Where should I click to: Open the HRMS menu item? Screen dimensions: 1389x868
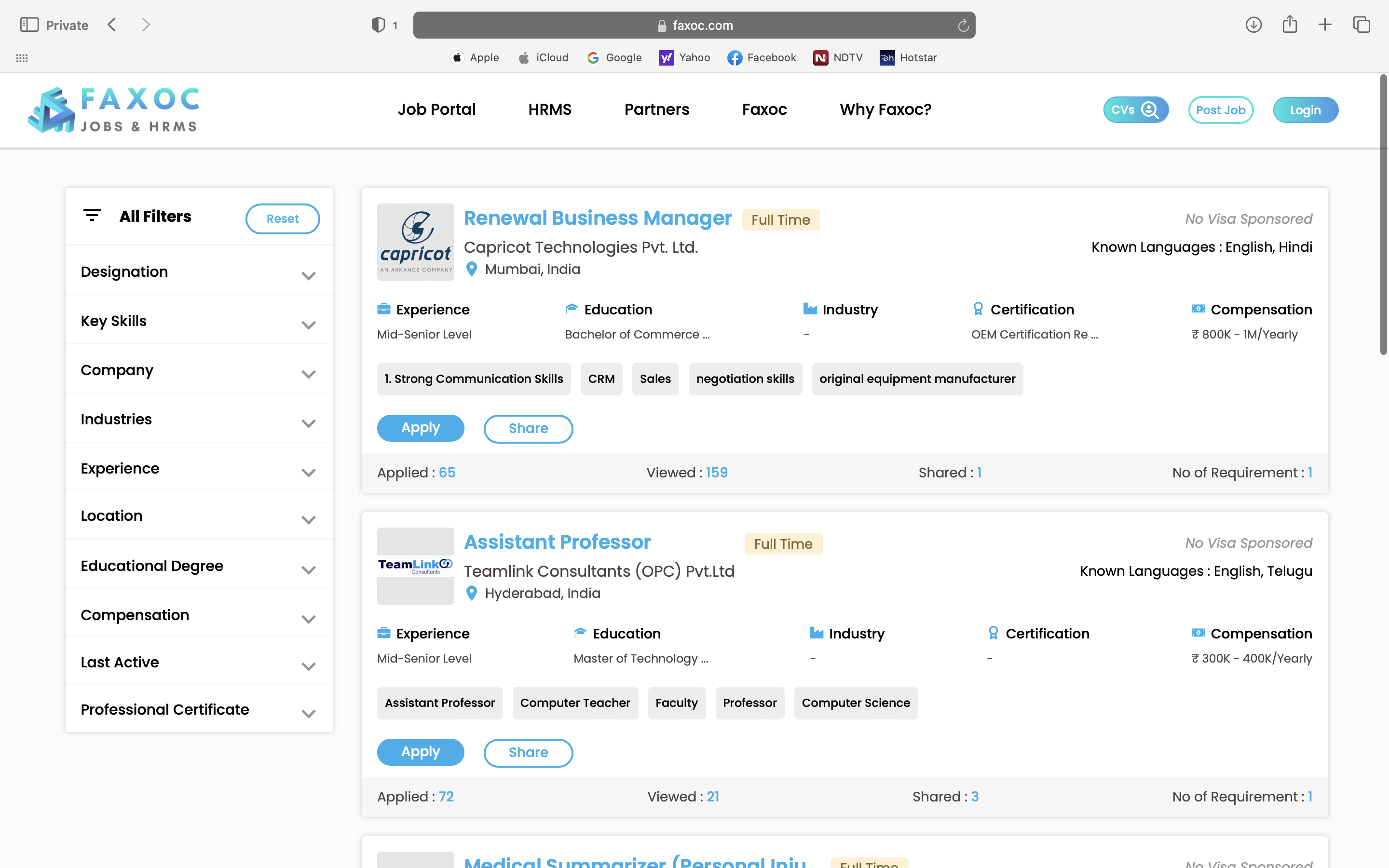click(549, 109)
